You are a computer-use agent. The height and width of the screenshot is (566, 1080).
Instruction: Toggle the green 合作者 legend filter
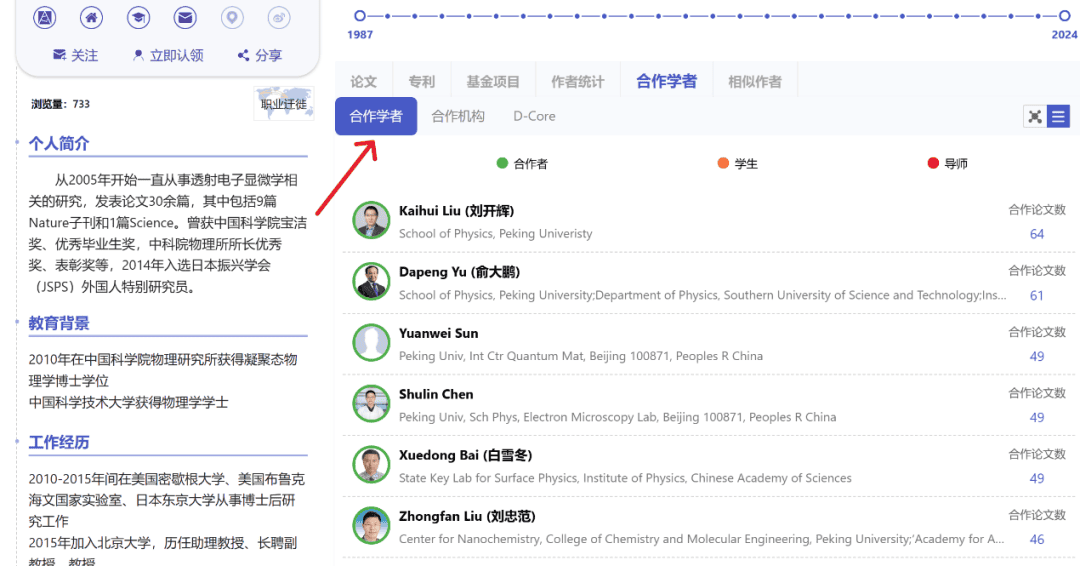pos(522,164)
